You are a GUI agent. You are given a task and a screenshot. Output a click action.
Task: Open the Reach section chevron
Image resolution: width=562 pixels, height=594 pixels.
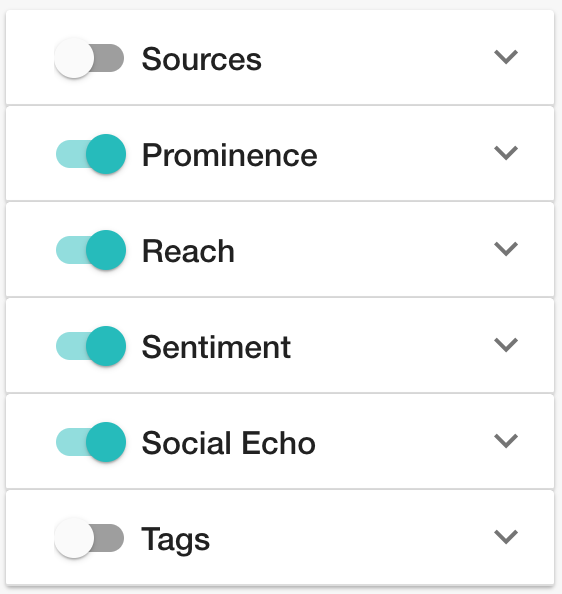pos(506,249)
